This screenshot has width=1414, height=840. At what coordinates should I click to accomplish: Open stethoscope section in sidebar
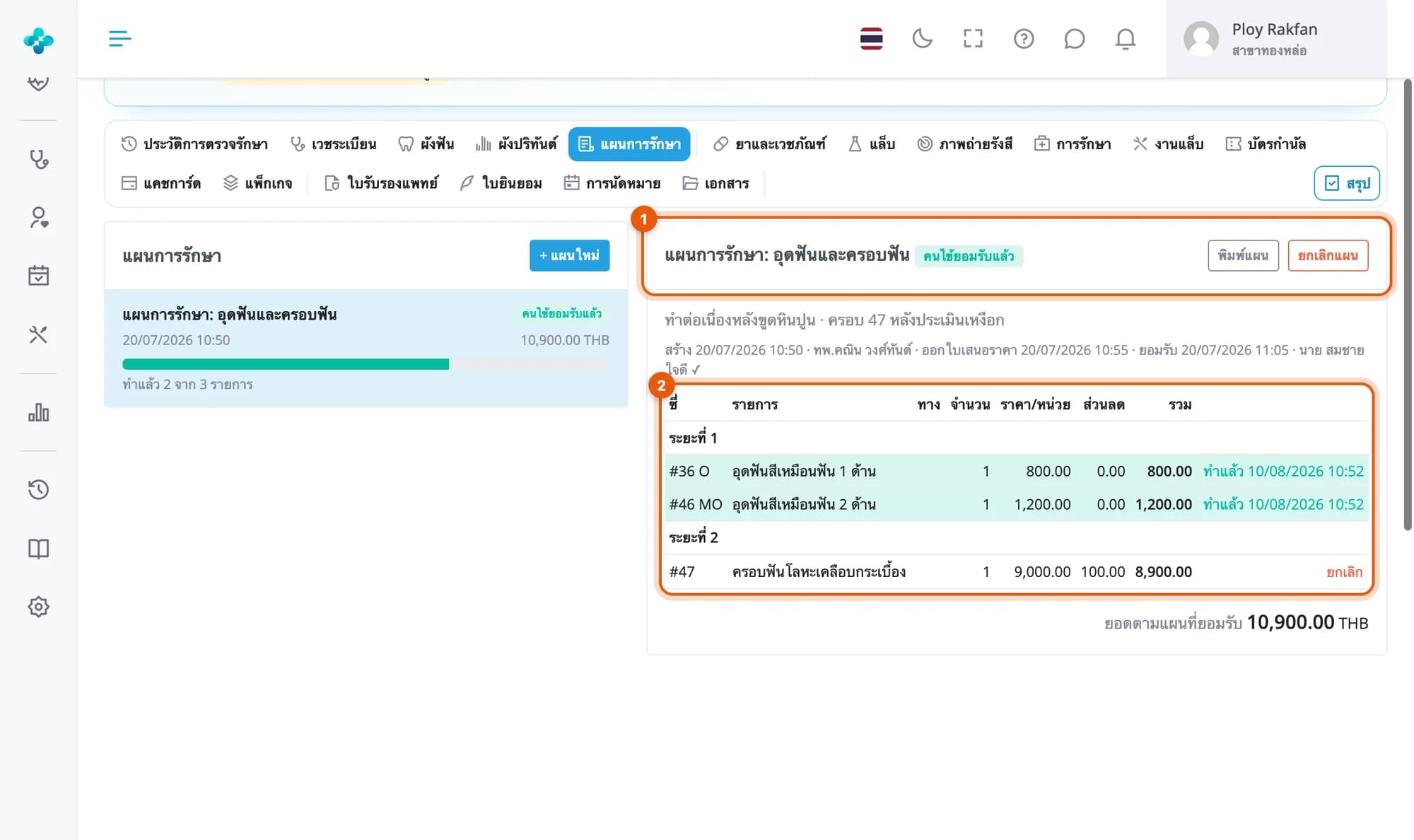38,159
